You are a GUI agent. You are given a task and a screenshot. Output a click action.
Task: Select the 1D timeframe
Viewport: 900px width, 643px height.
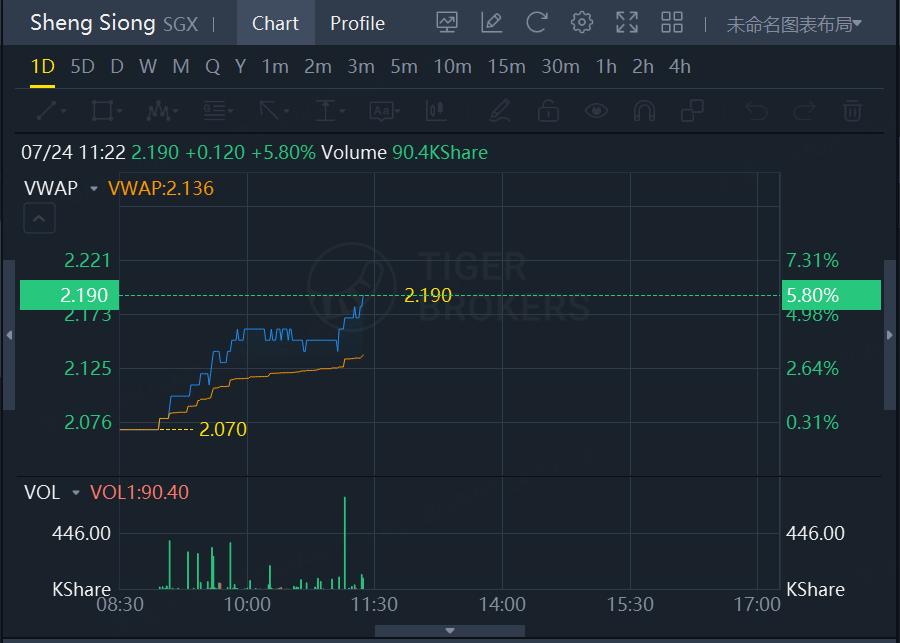click(x=42, y=67)
